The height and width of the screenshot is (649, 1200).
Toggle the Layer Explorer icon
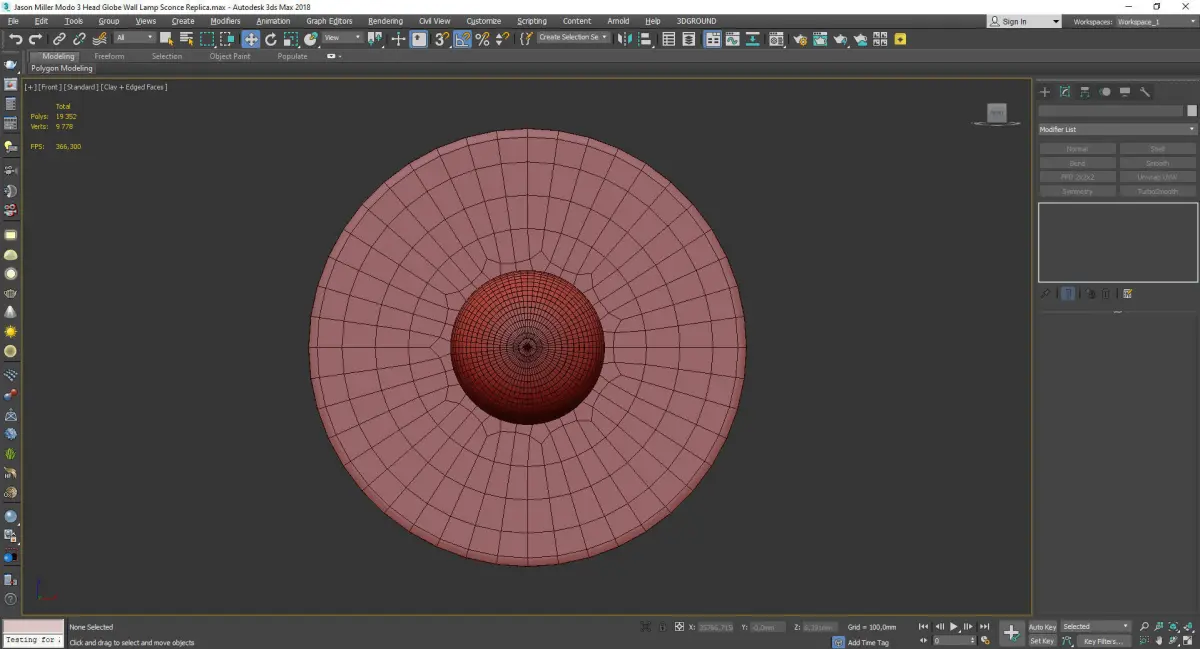pos(690,39)
